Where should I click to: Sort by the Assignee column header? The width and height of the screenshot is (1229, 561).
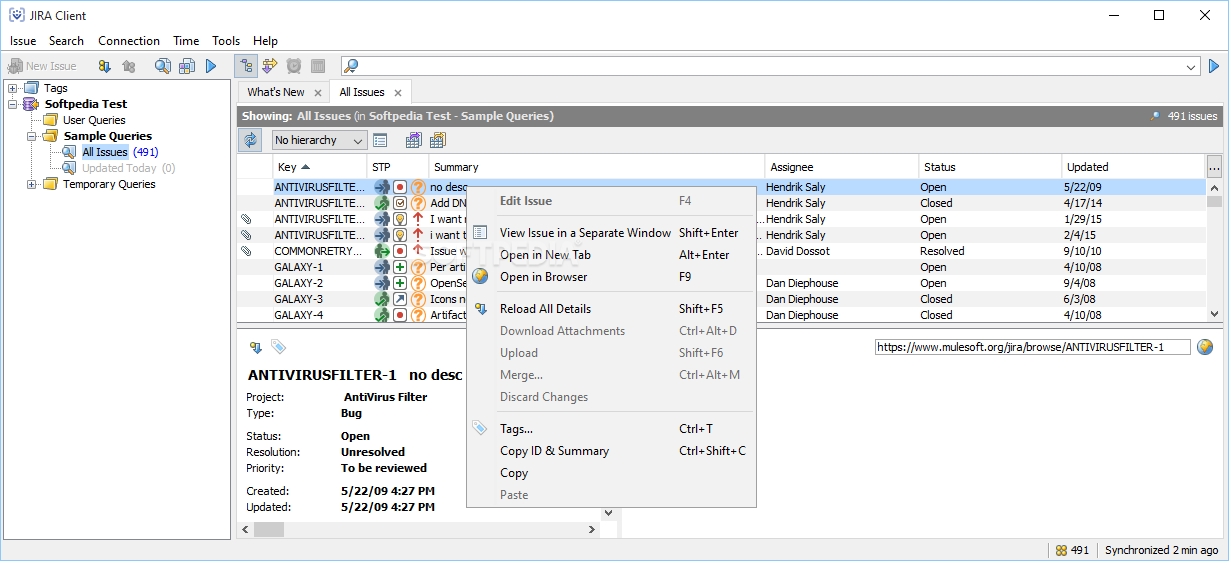coord(842,167)
